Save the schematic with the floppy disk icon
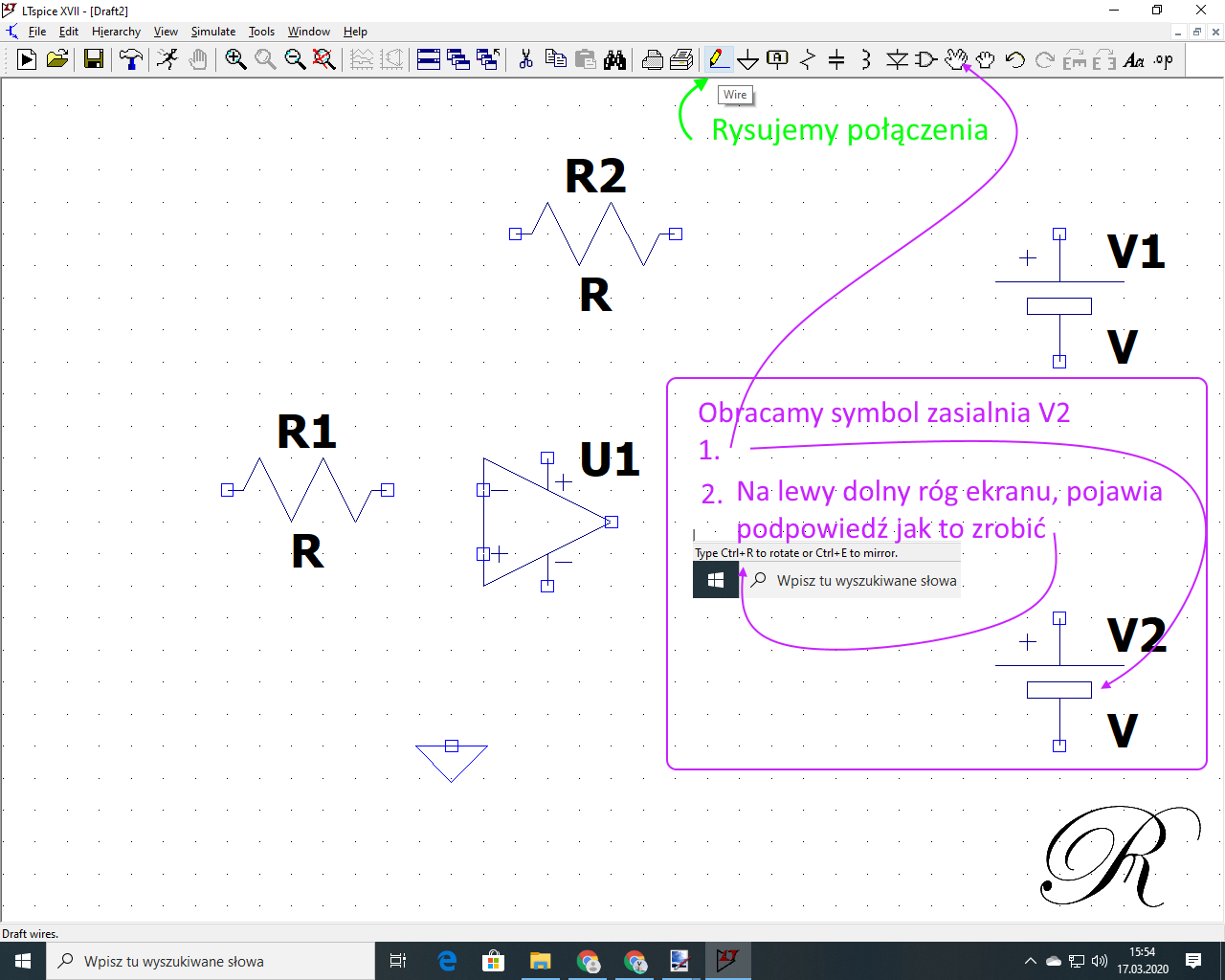The height and width of the screenshot is (980, 1225). (94, 59)
